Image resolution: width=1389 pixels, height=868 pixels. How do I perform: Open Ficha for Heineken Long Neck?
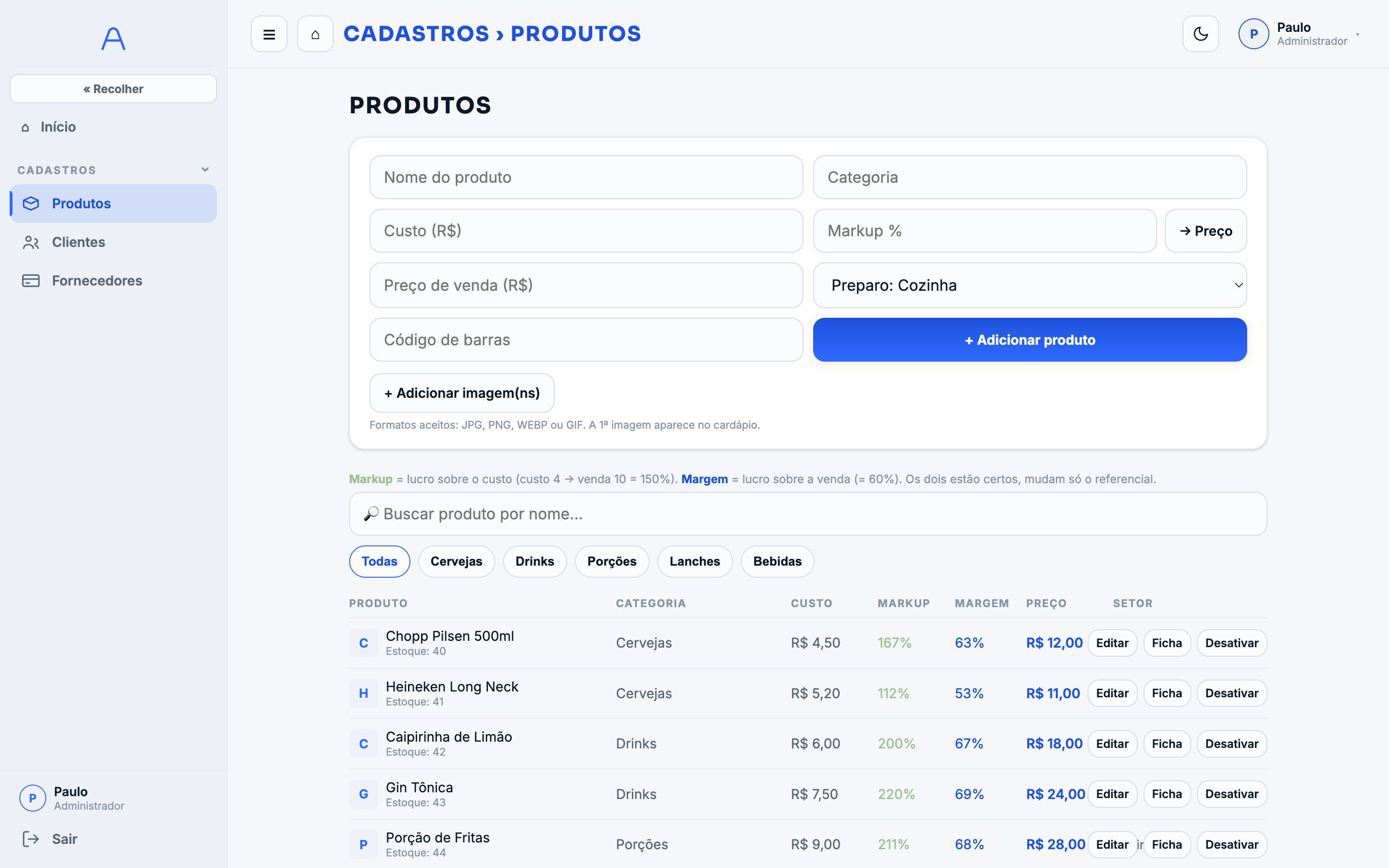pos(1167,693)
